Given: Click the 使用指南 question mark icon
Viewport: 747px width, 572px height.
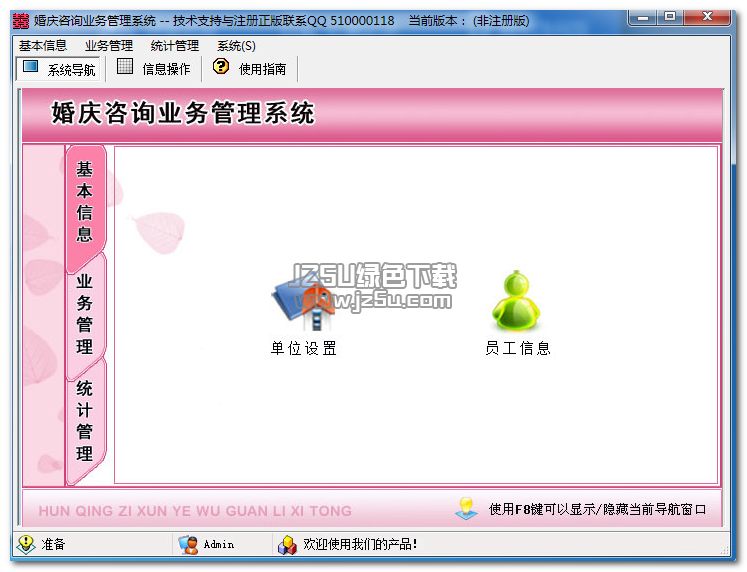Looking at the screenshot, I should [x=221, y=66].
